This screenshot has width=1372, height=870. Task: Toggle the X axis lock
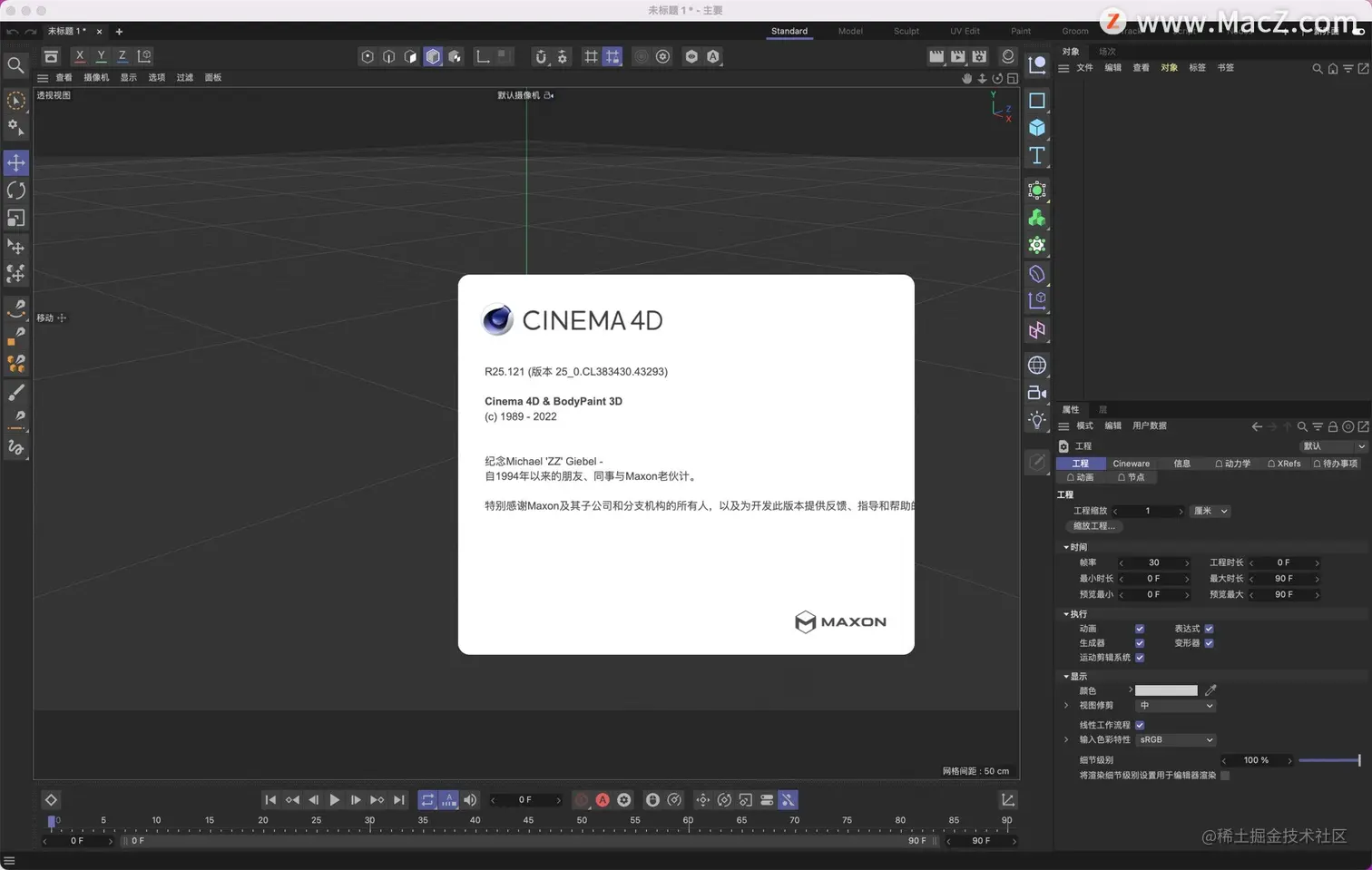click(80, 56)
